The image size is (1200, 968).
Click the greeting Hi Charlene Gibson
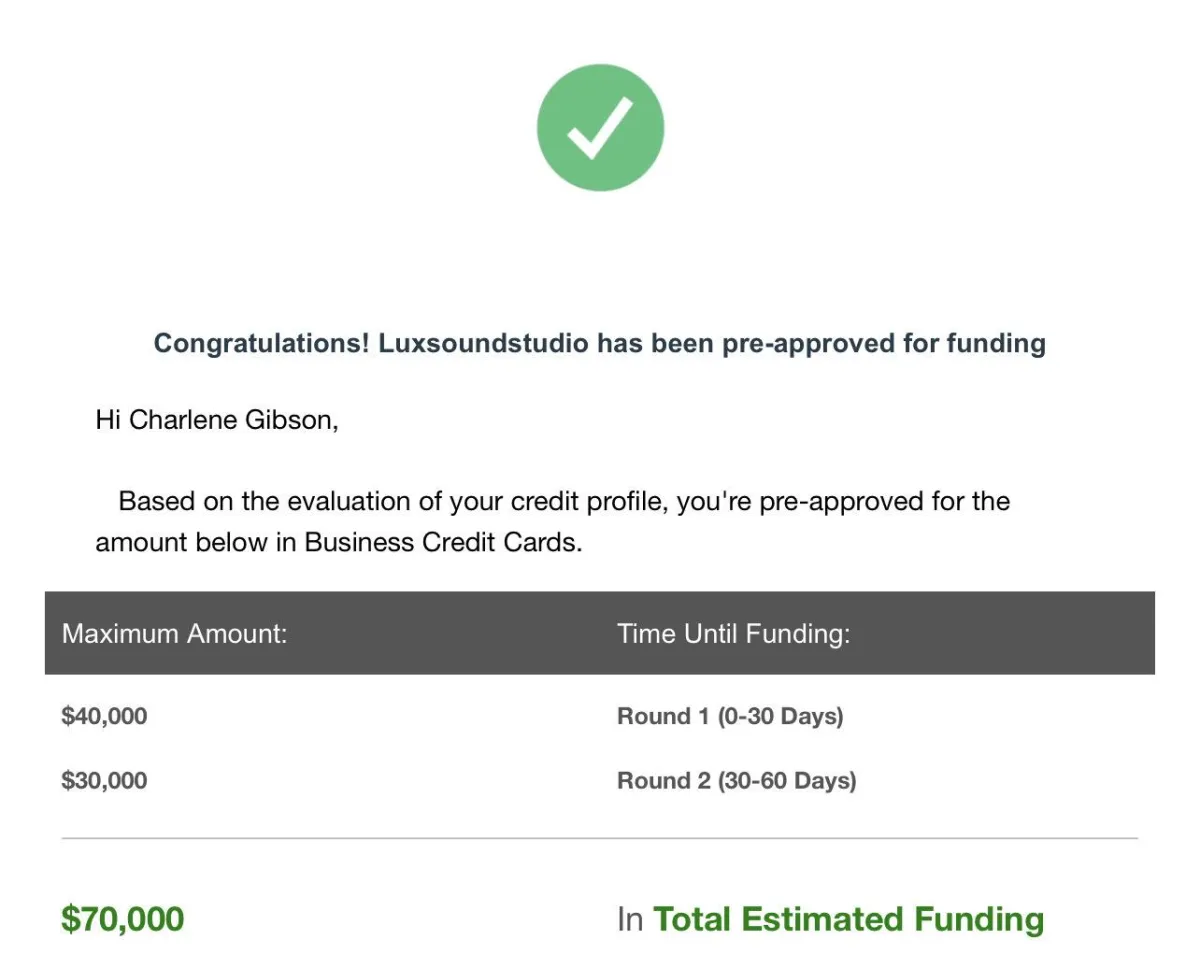[217, 420]
